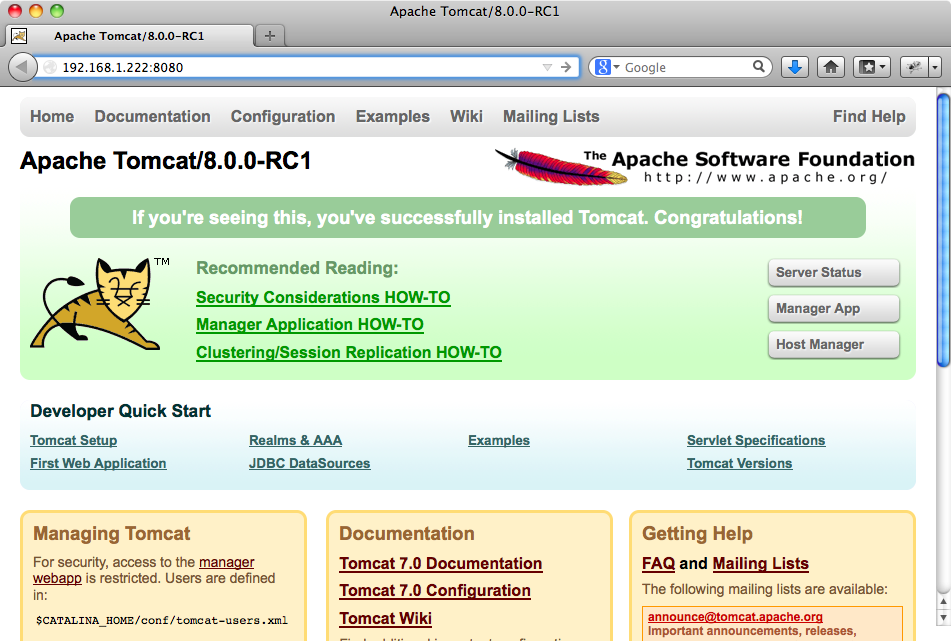Open the First Web Application link
The width and height of the screenshot is (951, 641).
click(98, 463)
